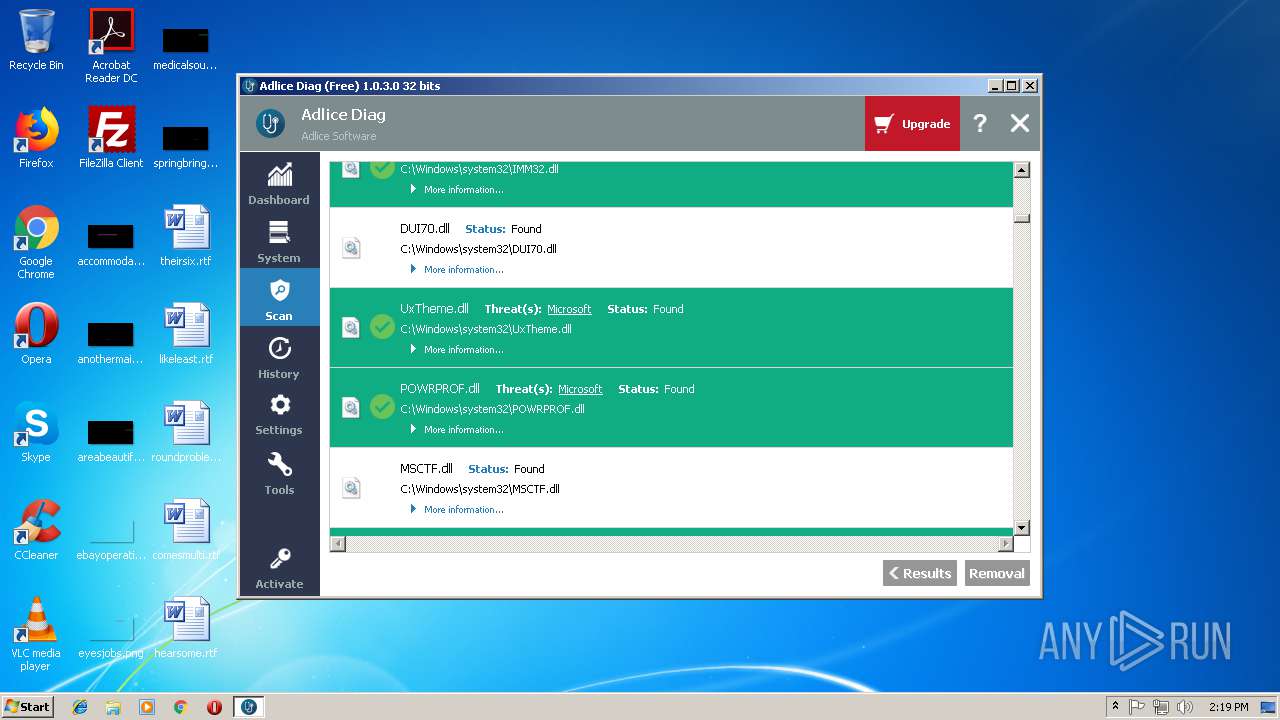Launch Opera from the taskbar
This screenshot has width=1280, height=720.
coord(214,707)
